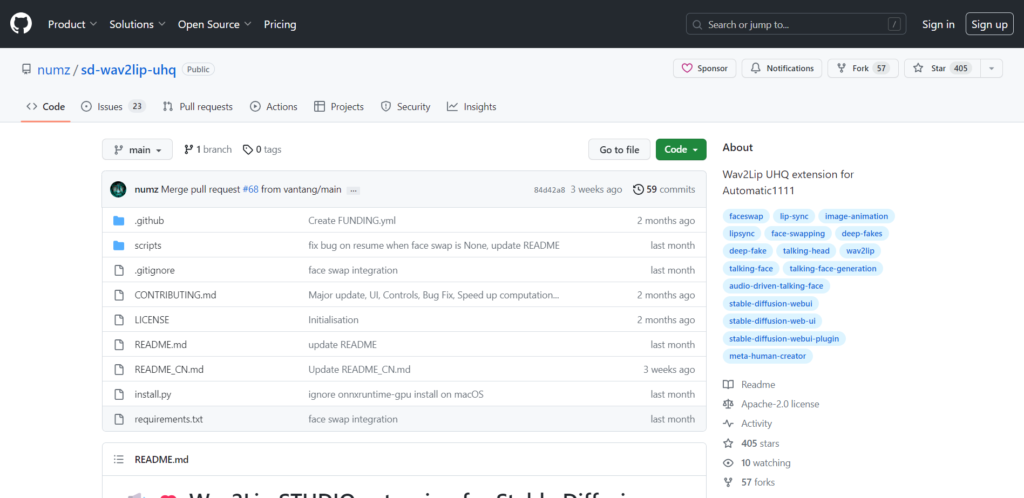The width and height of the screenshot is (1024, 498).
Task: Open the numz owner profile link
Action: point(54,70)
